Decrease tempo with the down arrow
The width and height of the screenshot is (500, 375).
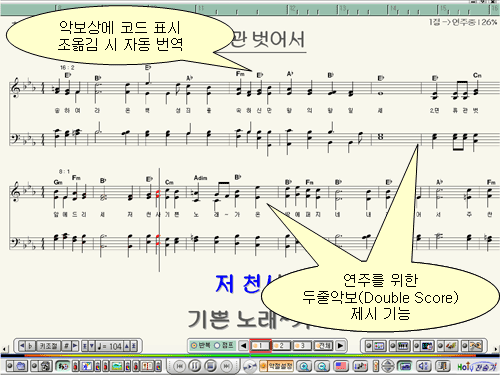point(92,346)
